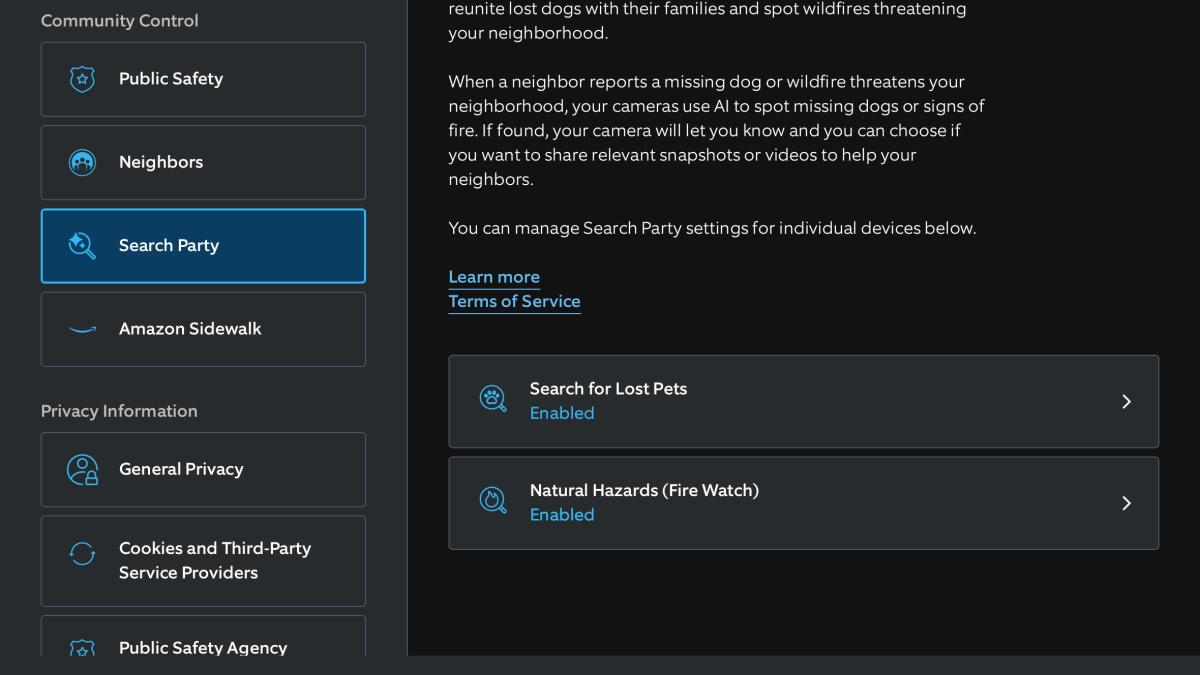Expand Natural Hazards chevron arrow
1200x675 pixels.
click(1126, 503)
